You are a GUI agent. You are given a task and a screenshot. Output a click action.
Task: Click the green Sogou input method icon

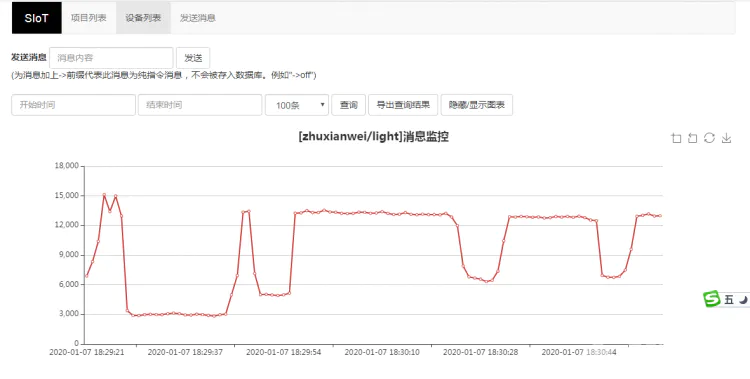click(711, 299)
